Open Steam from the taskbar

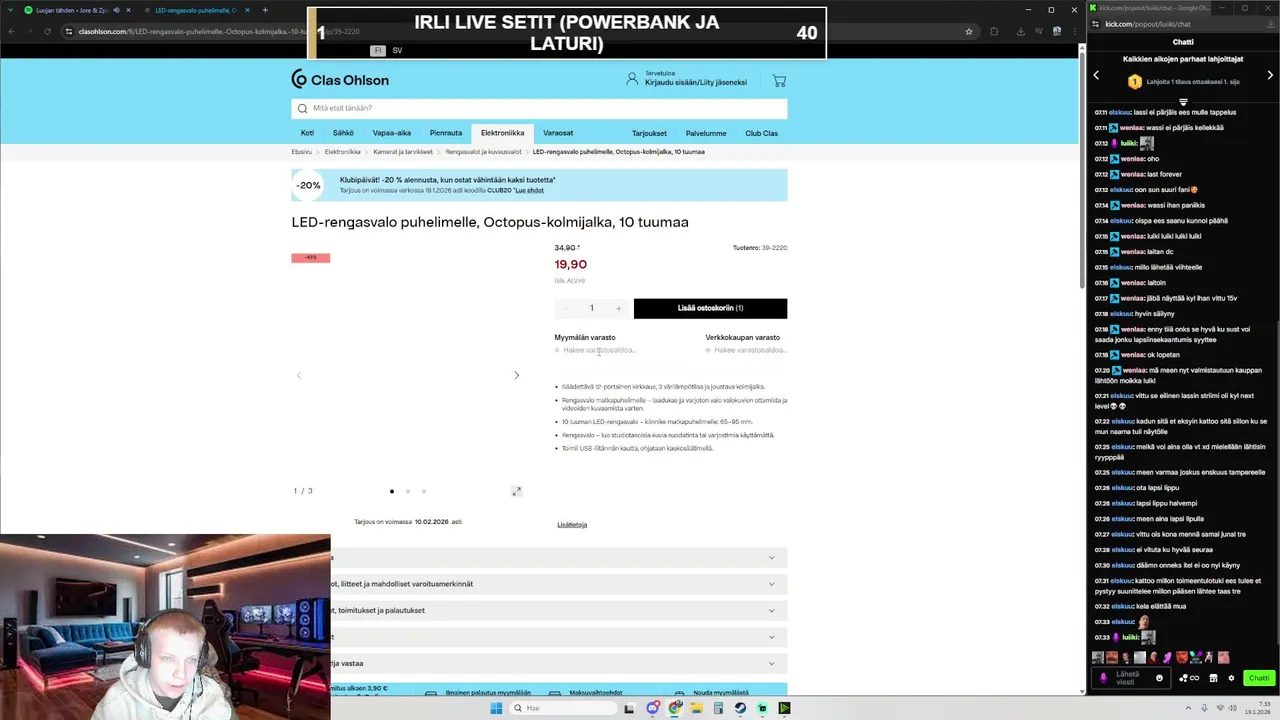(740, 708)
